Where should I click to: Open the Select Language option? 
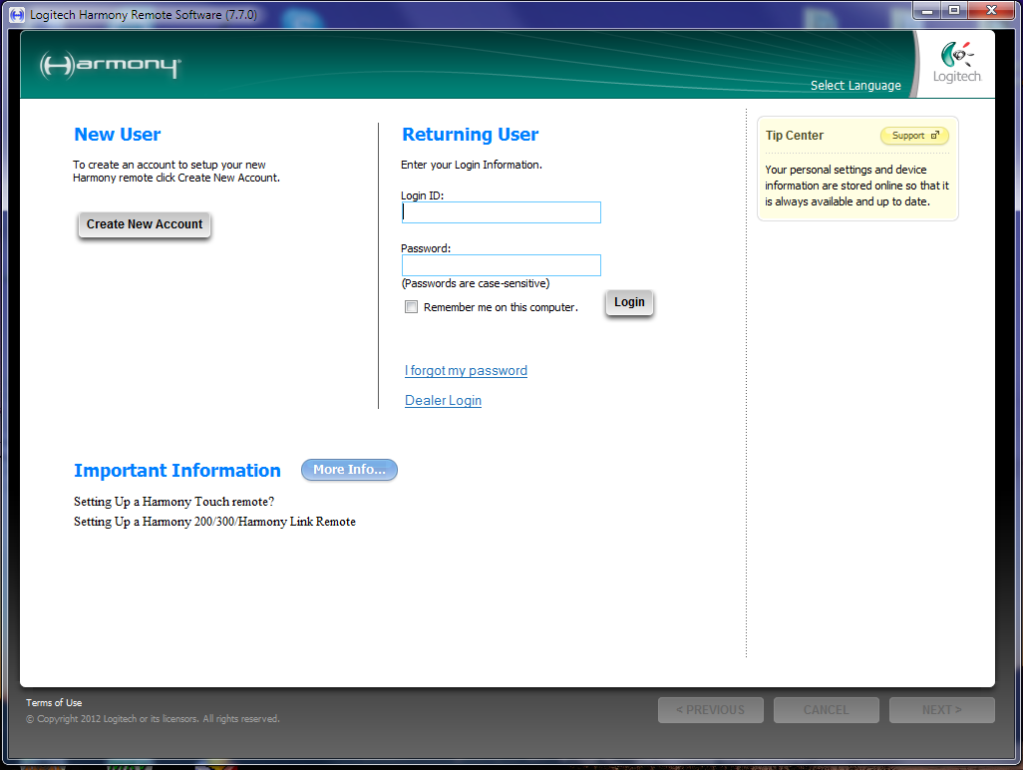855,85
